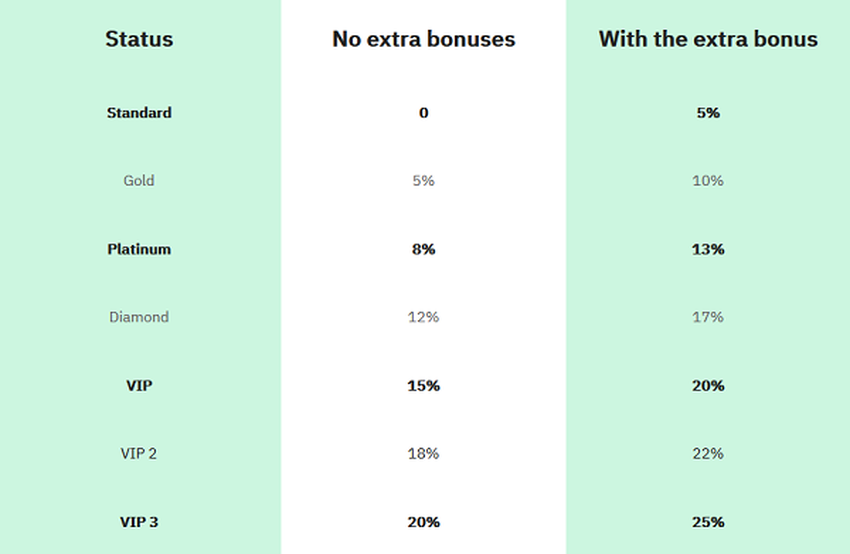Select the Platinum status label
Image resolution: width=850 pixels, height=554 pixels.
[139, 249]
